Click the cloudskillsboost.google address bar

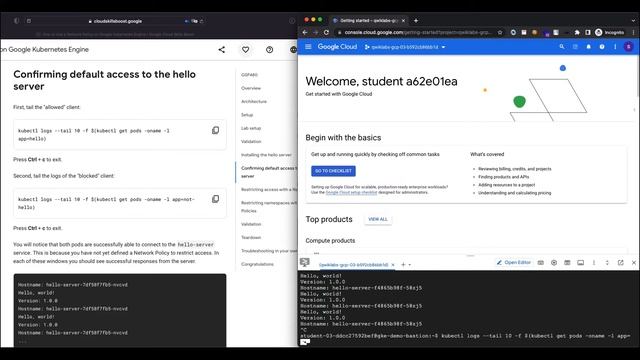pos(117,21)
